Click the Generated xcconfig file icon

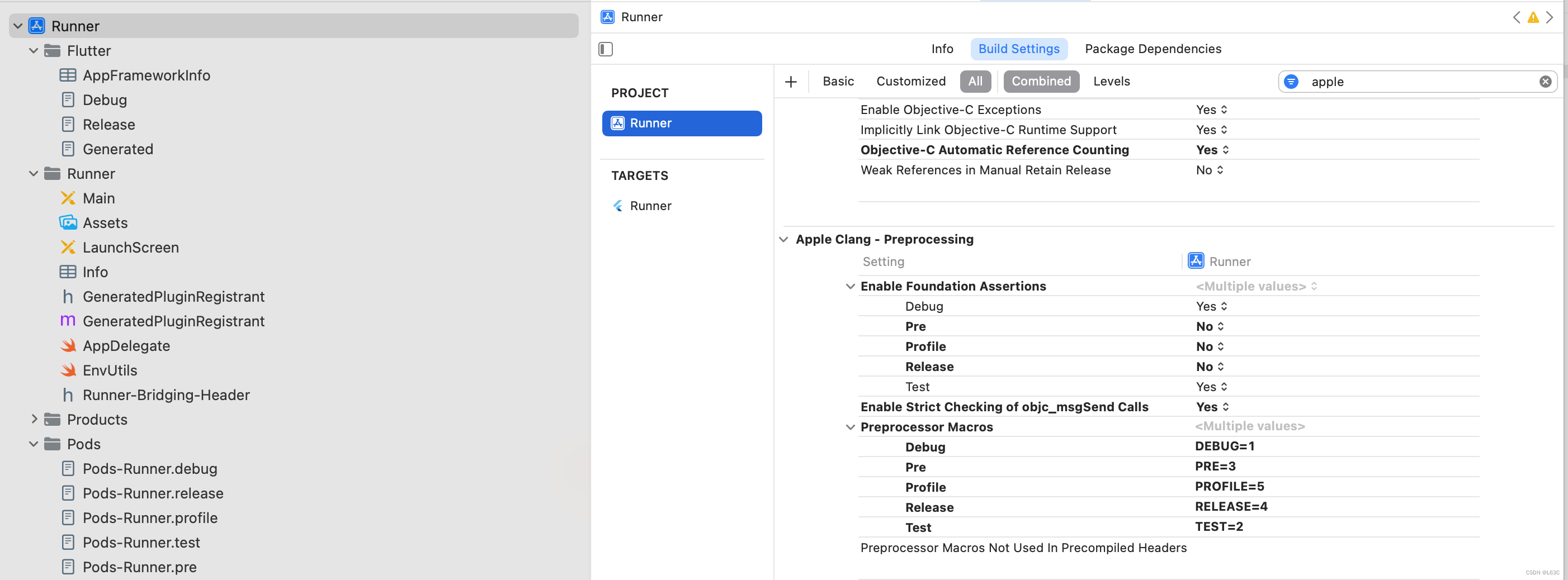coord(68,149)
